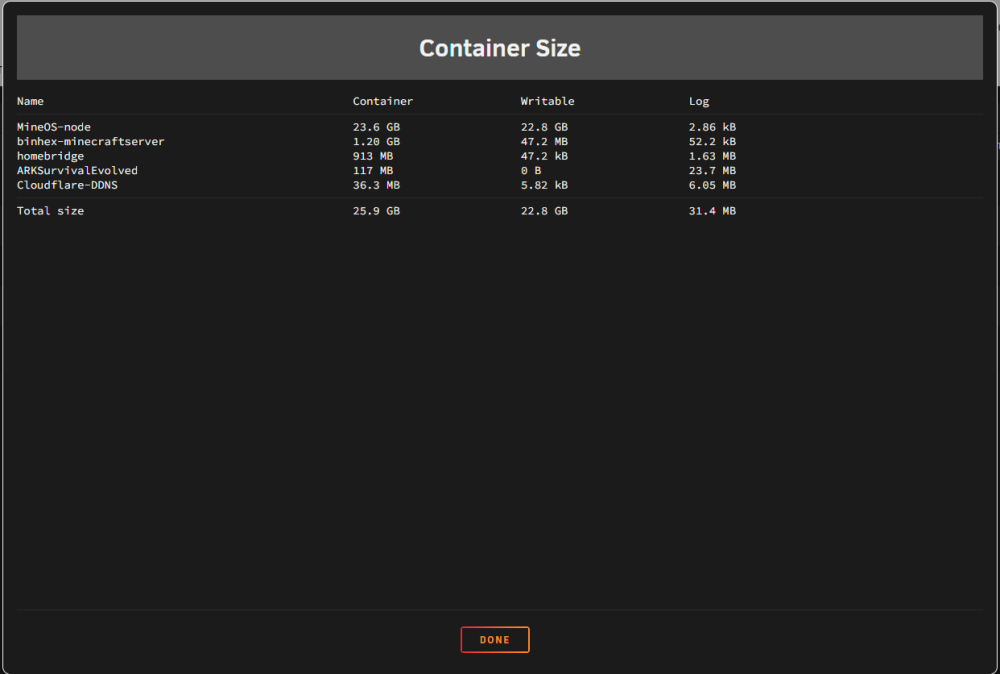The image size is (1000, 674).
Task: Select total log size 31.4 MB
Action: click(712, 211)
